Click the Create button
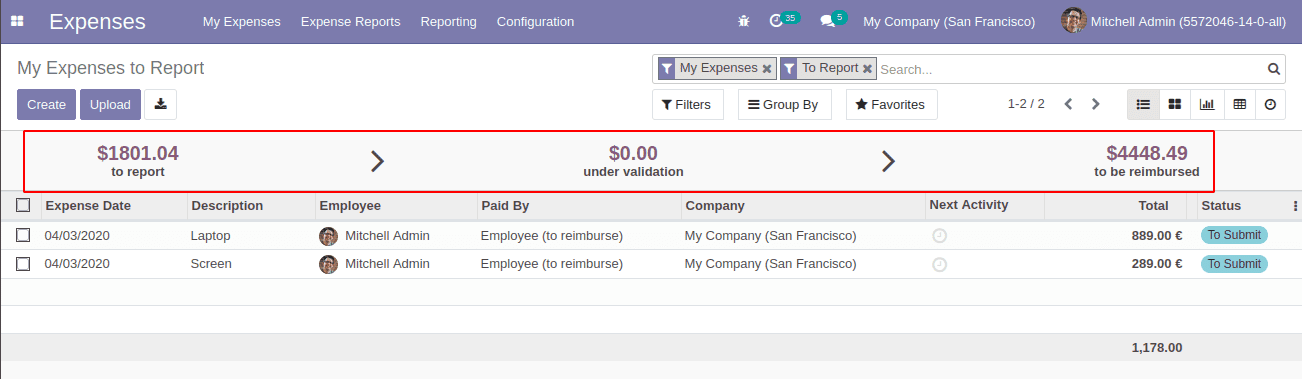The image size is (1302, 379). tap(46, 104)
